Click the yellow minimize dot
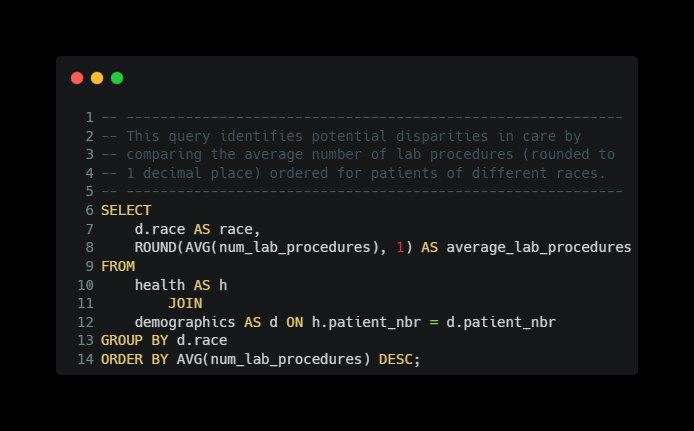 [97, 78]
